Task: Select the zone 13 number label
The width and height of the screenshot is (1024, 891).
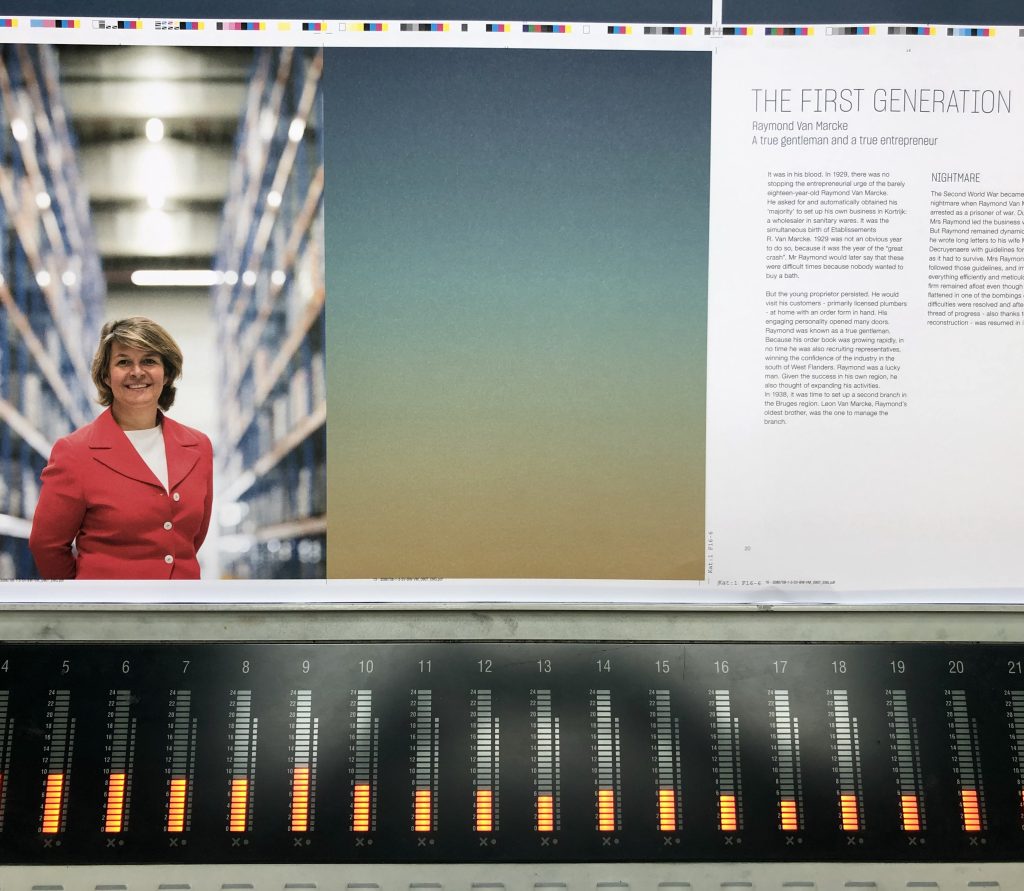Action: (x=544, y=667)
